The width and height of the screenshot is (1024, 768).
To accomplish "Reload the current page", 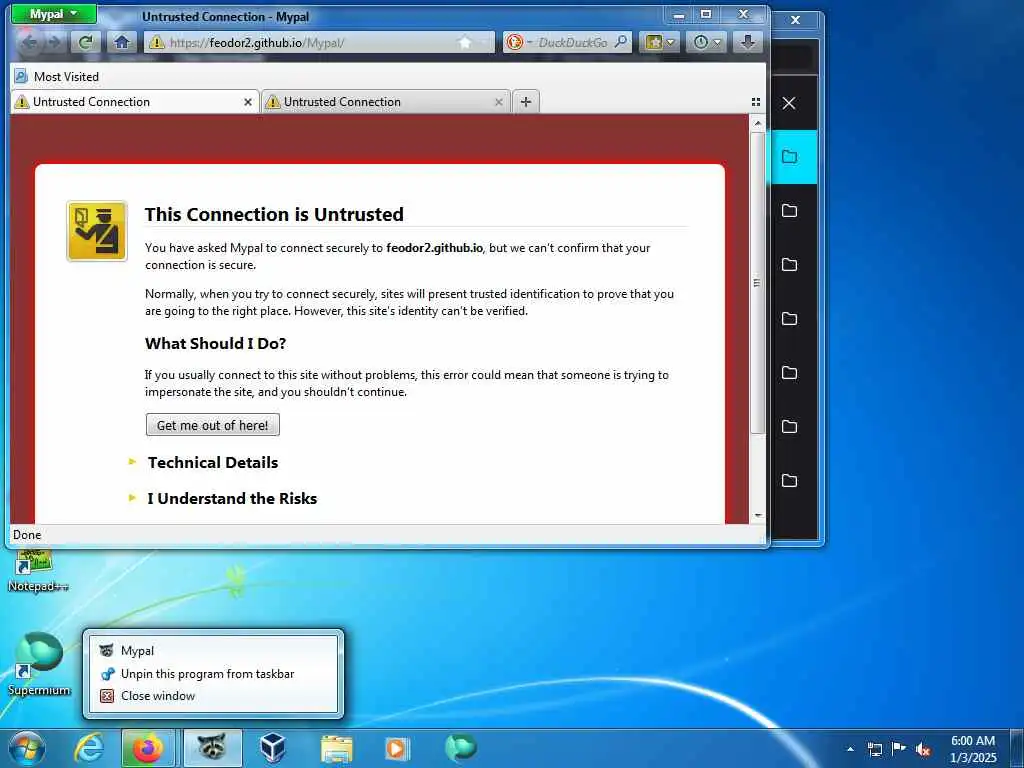I will [85, 42].
